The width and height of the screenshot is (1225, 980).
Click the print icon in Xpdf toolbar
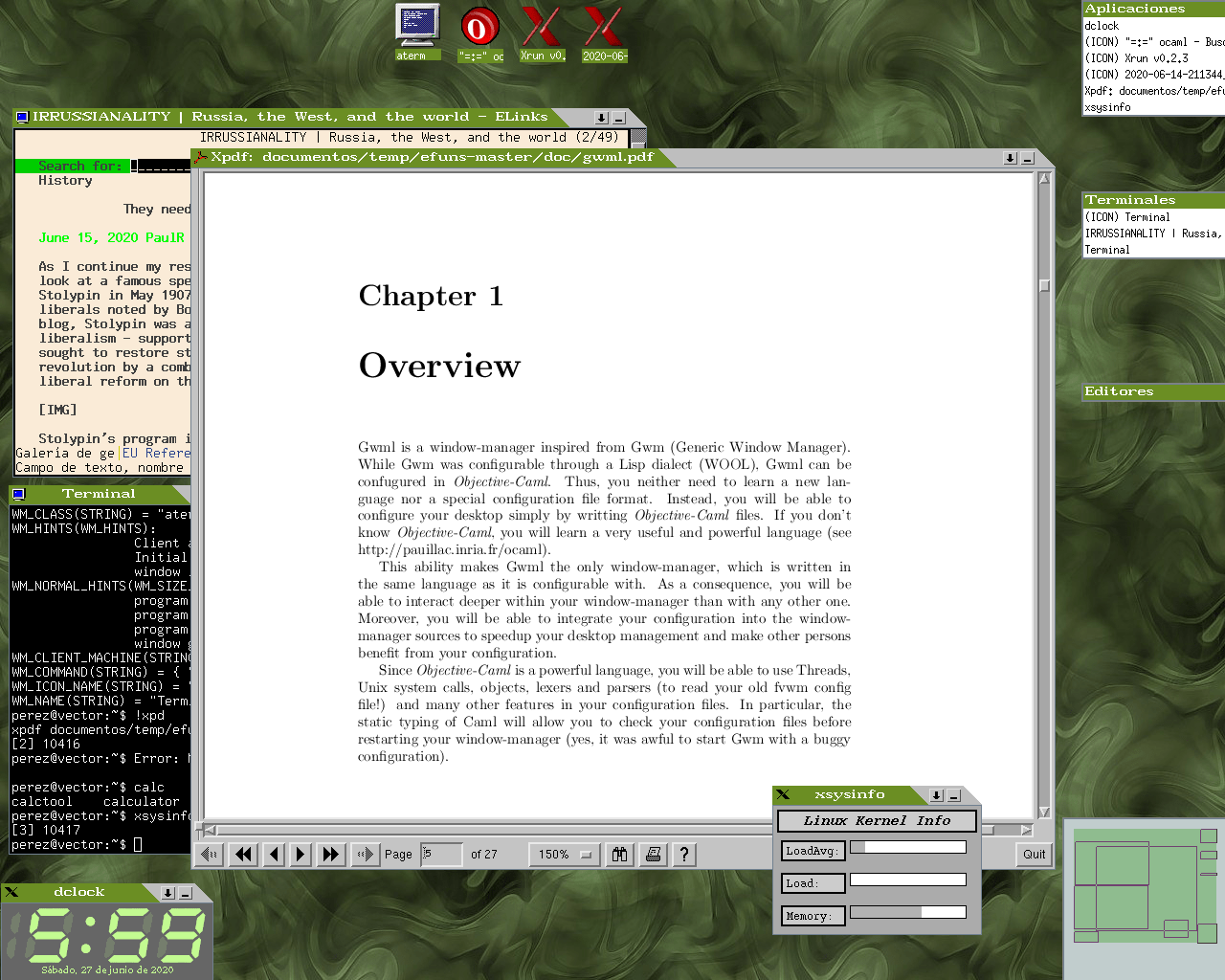pos(654,854)
